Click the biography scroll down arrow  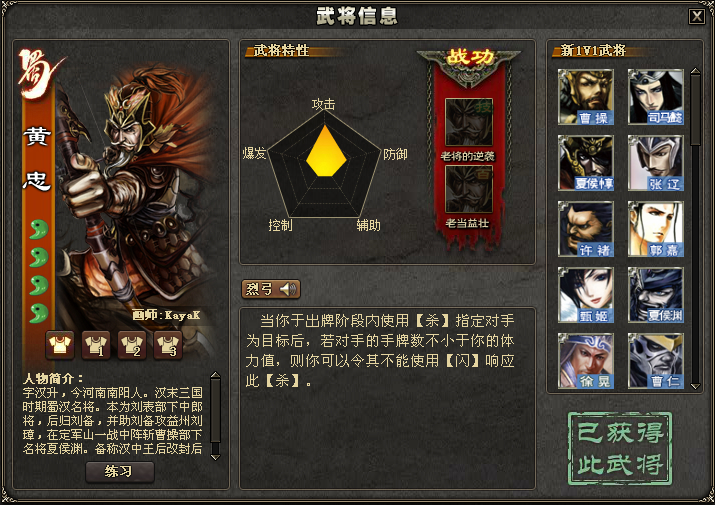[x=216, y=457]
